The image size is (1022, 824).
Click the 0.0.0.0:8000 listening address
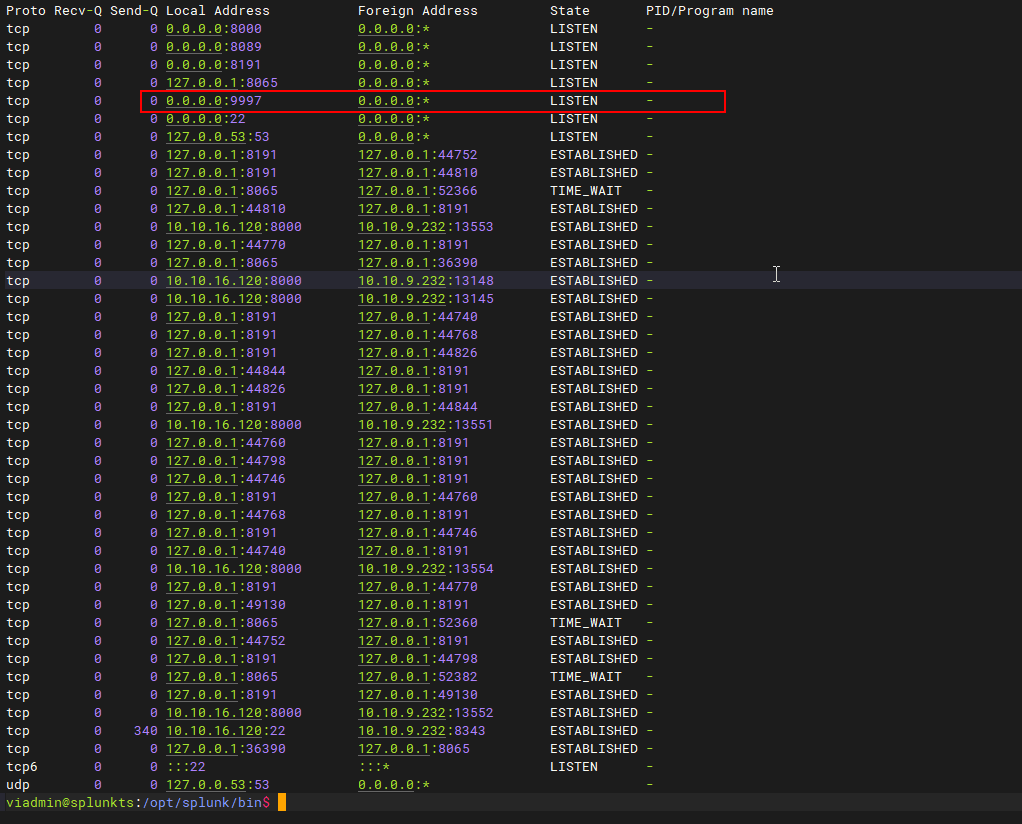click(x=214, y=29)
